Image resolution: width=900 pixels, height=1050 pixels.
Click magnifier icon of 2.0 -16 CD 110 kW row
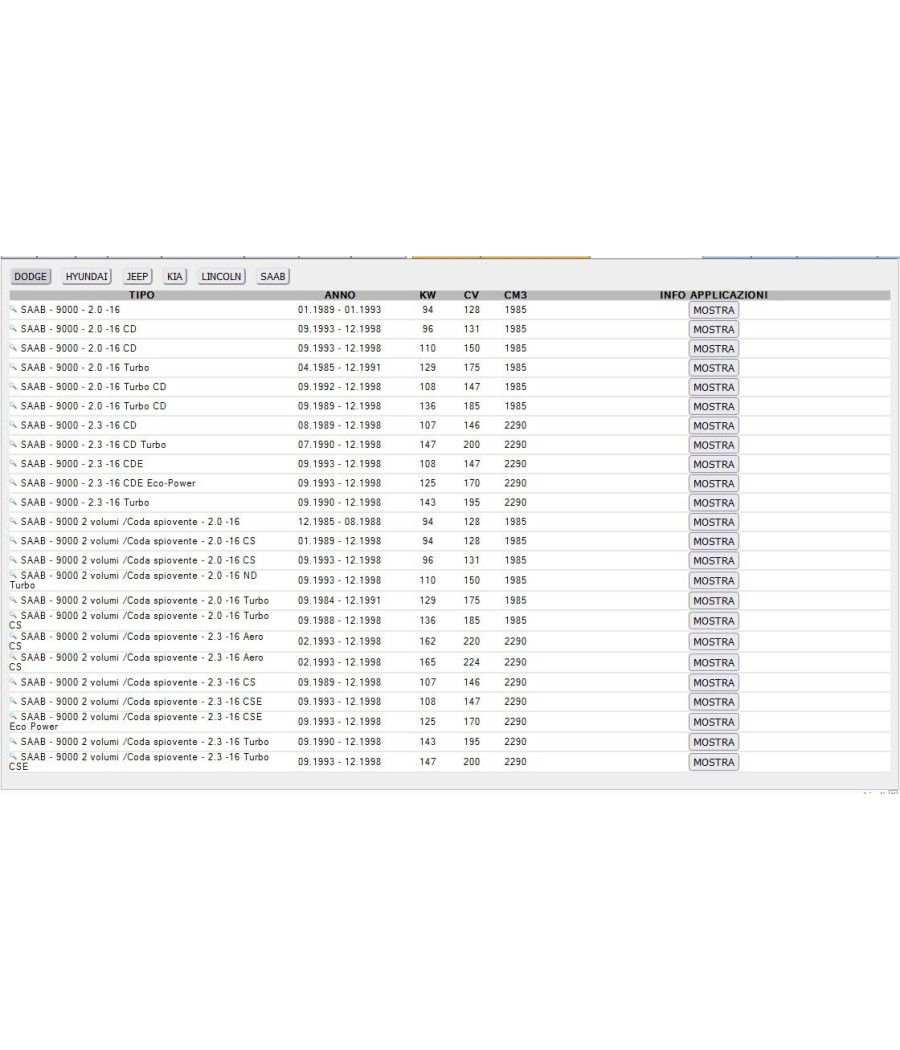click(x=13, y=348)
